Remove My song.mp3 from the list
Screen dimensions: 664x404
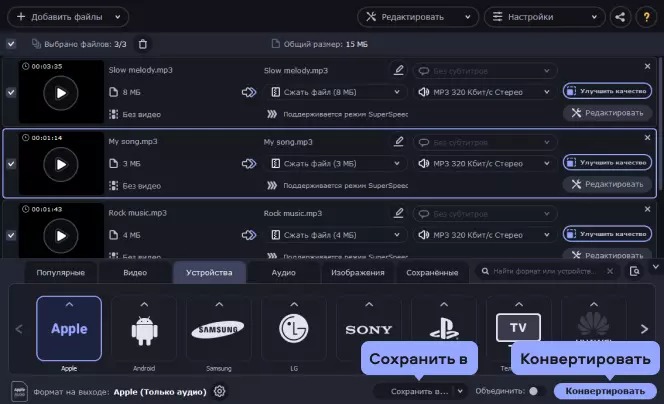click(647, 138)
